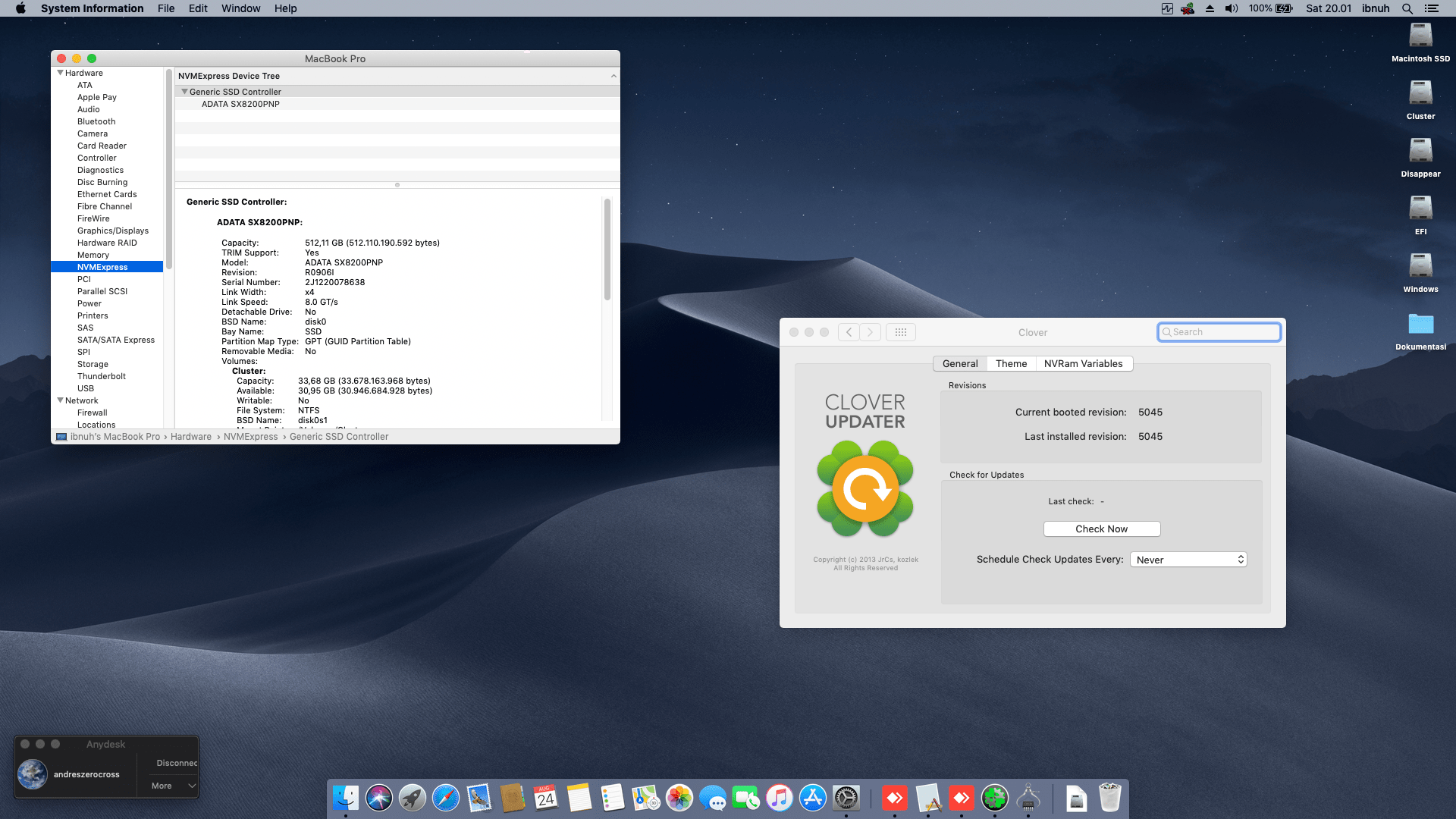The height and width of the screenshot is (819, 1456).
Task: Go forward in Clover preference pane
Action: 871,332
